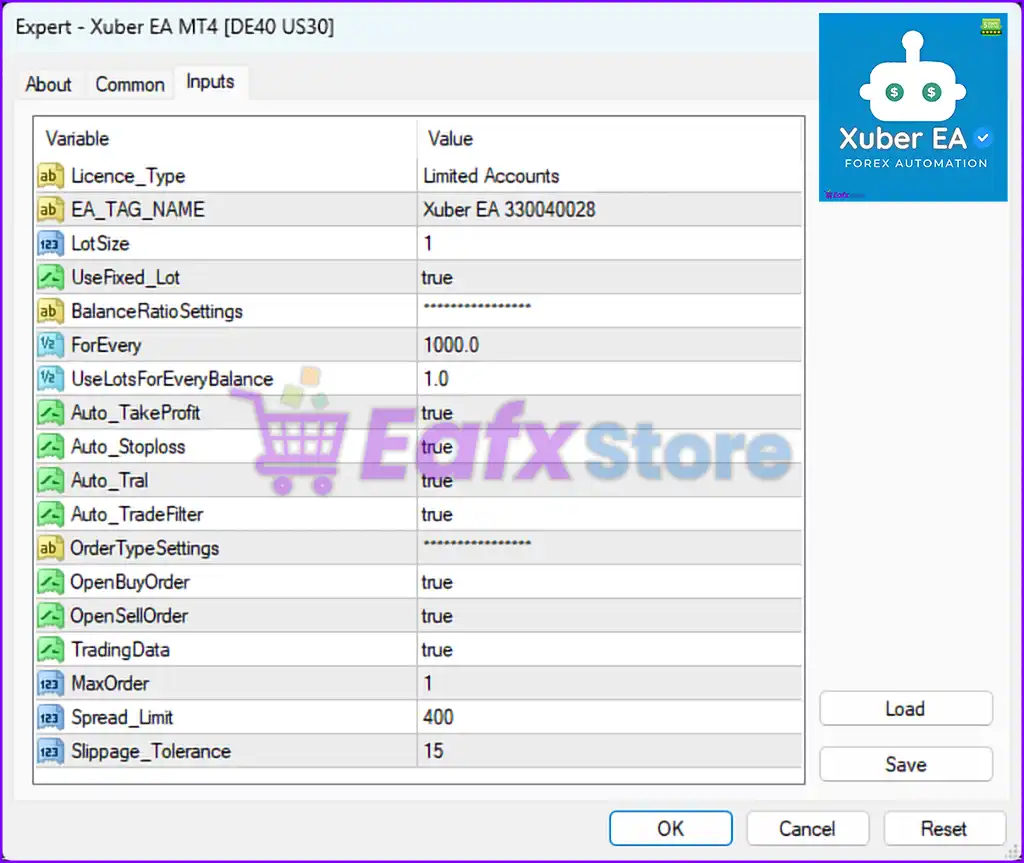
Task: Click the string icon beside OrderTypeSettings
Action: coord(50,548)
